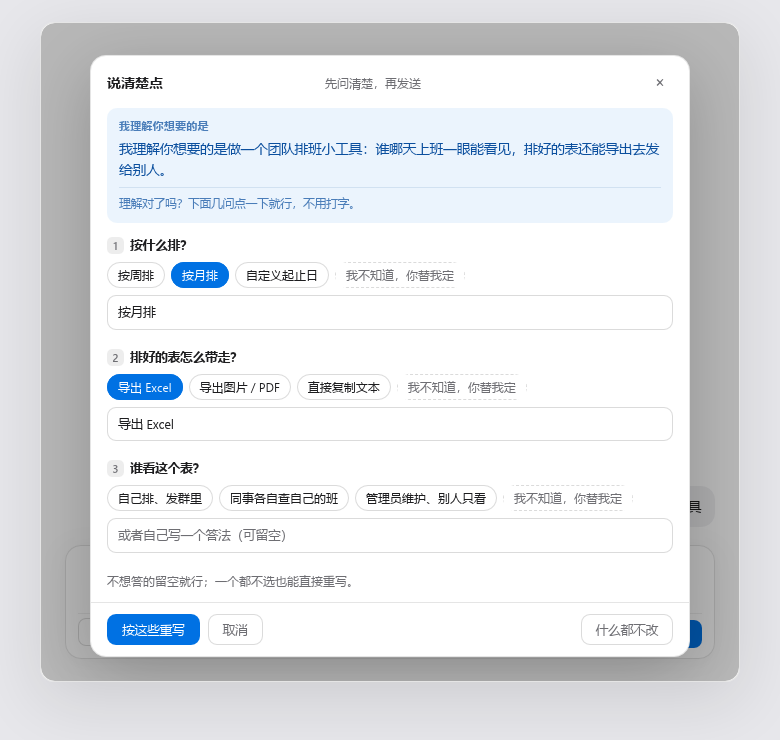Click the question heading 谁看这个表?
The height and width of the screenshot is (740, 780).
[164, 468]
